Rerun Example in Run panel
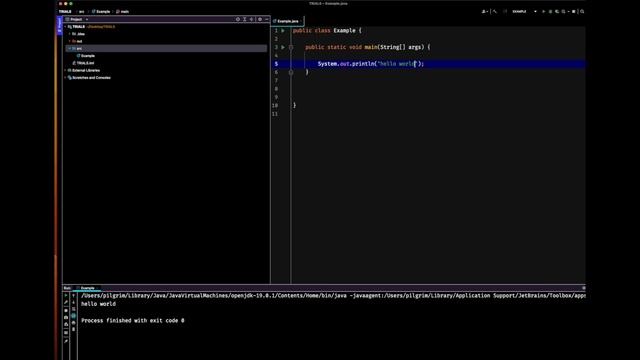 (x=66, y=296)
